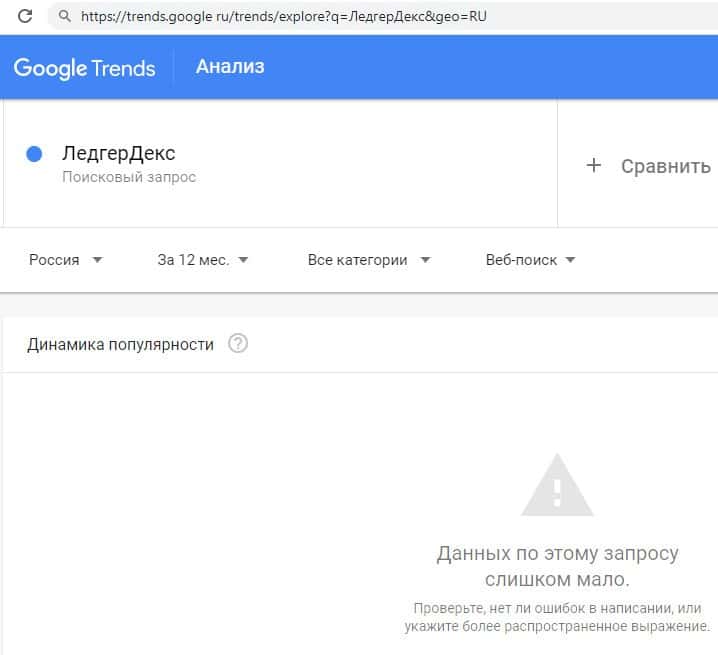Expand the Веб-поиск search type dropdown
This screenshot has height=655, width=718.
(530, 260)
